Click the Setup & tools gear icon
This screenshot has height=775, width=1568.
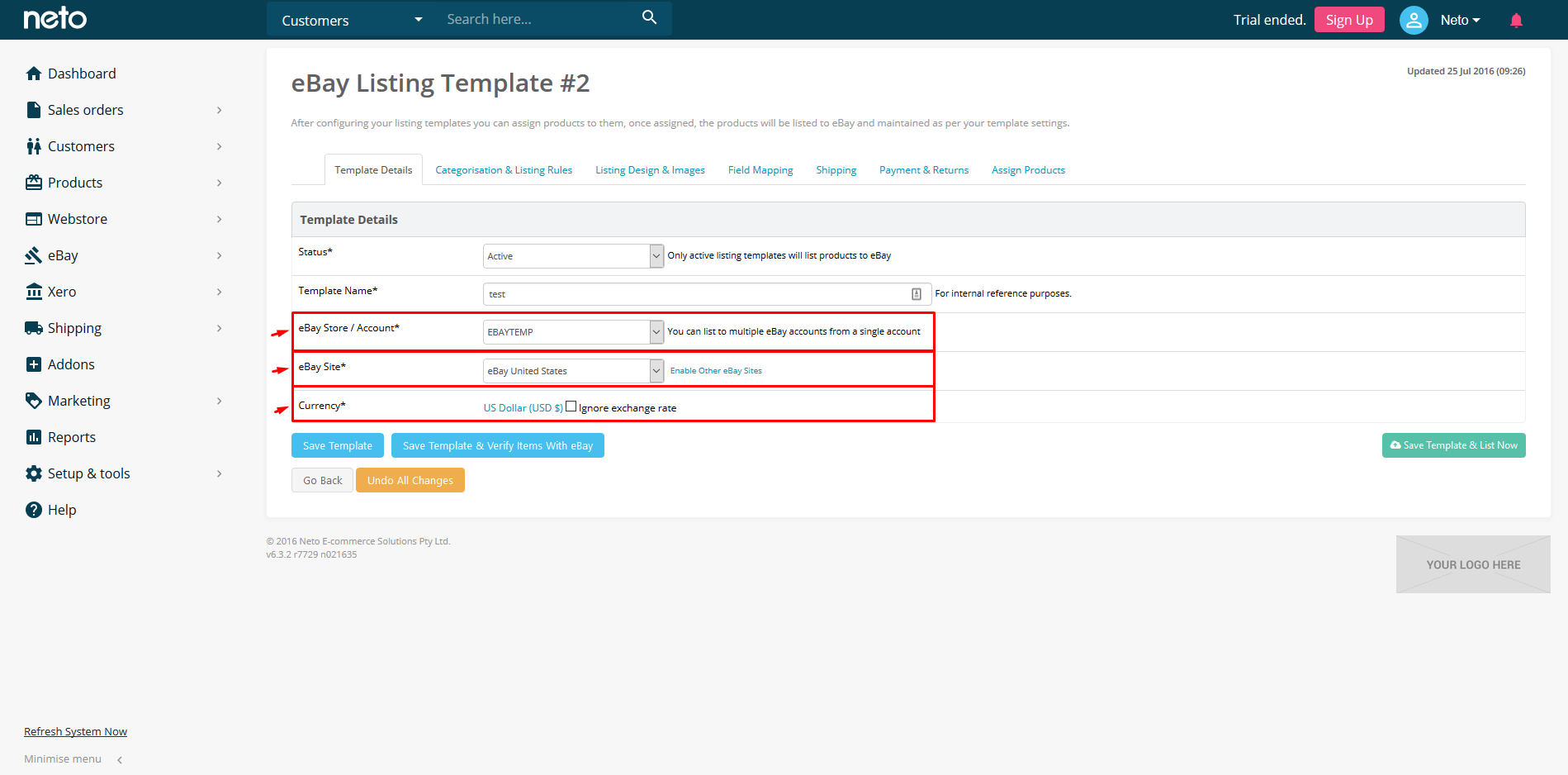34,473
